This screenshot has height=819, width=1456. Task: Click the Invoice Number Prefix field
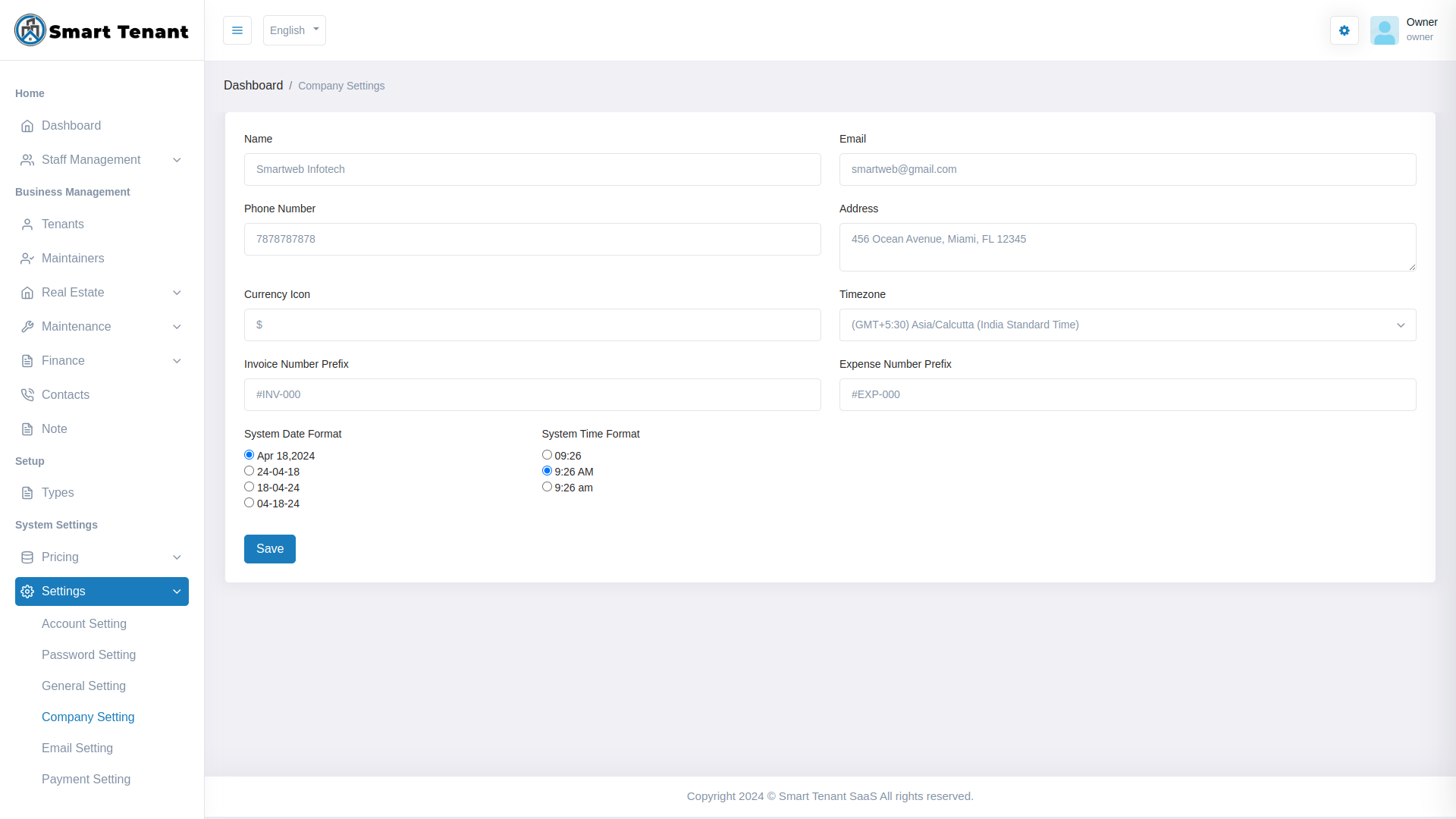[532, 394]
